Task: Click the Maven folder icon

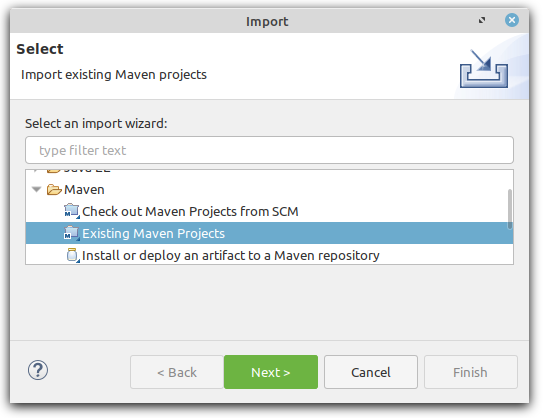Action: (x=54, y=189)
